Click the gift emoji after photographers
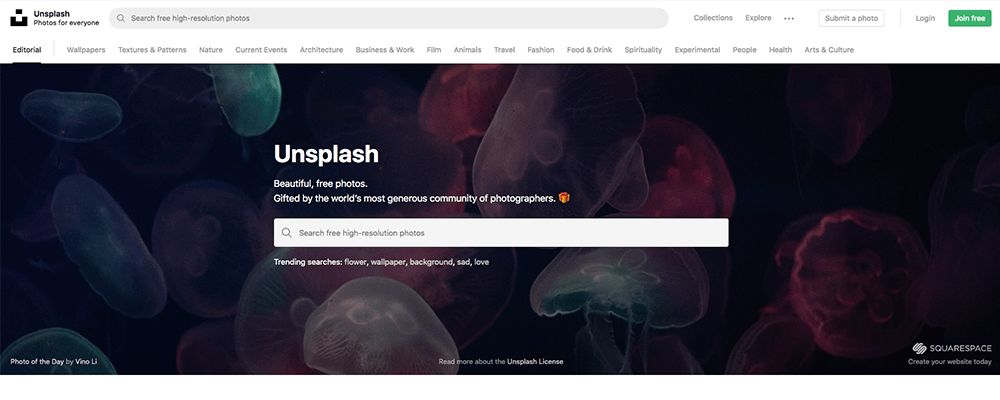Viewport: 1000px width, 400px height. 564,198
